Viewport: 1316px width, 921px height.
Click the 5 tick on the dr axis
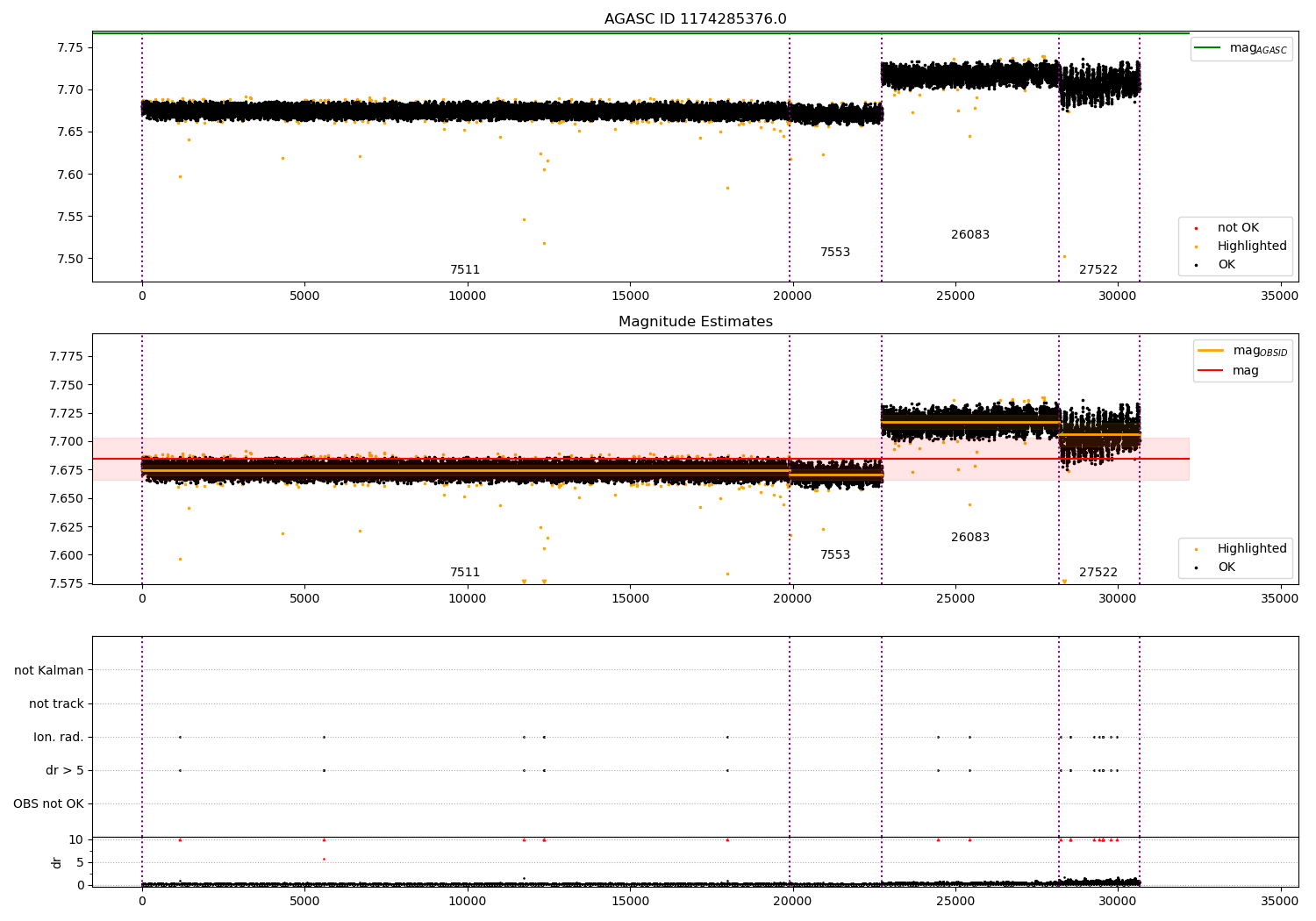pyautogui.click(x=81, y=862)
